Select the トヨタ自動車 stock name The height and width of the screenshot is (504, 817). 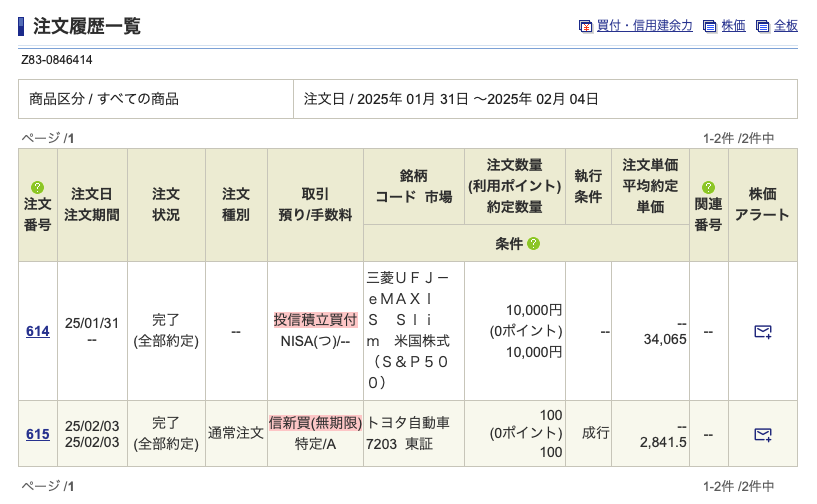click(x=409, y=422)
